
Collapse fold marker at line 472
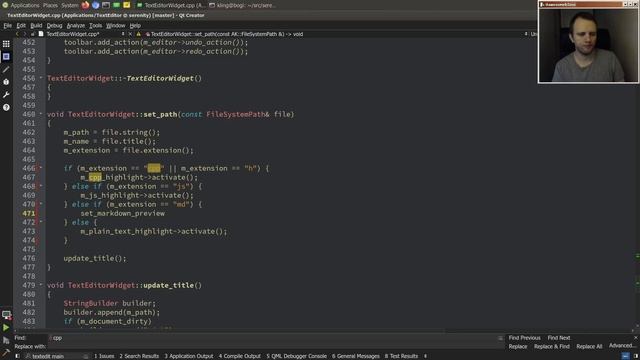[x=41, y=222]
